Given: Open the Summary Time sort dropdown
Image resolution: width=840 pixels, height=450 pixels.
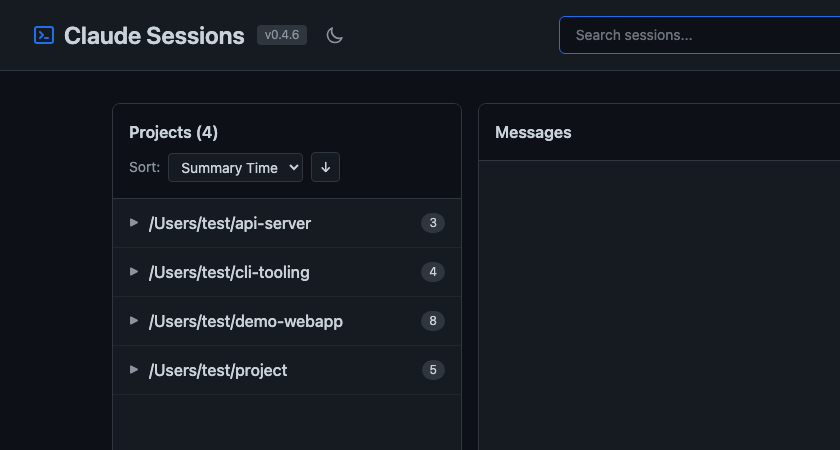Looking at the screenshot, I should [236, 168].
